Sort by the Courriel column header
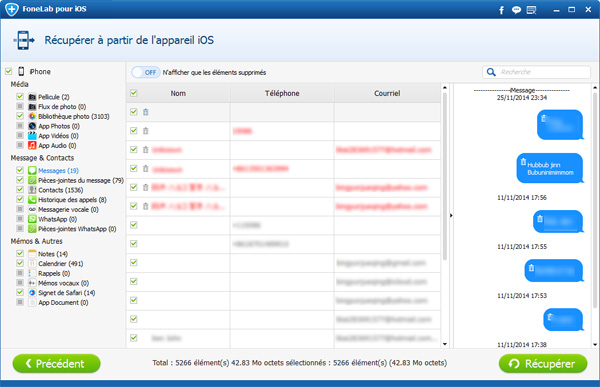The image size is (600, 387). click(387, 93)
